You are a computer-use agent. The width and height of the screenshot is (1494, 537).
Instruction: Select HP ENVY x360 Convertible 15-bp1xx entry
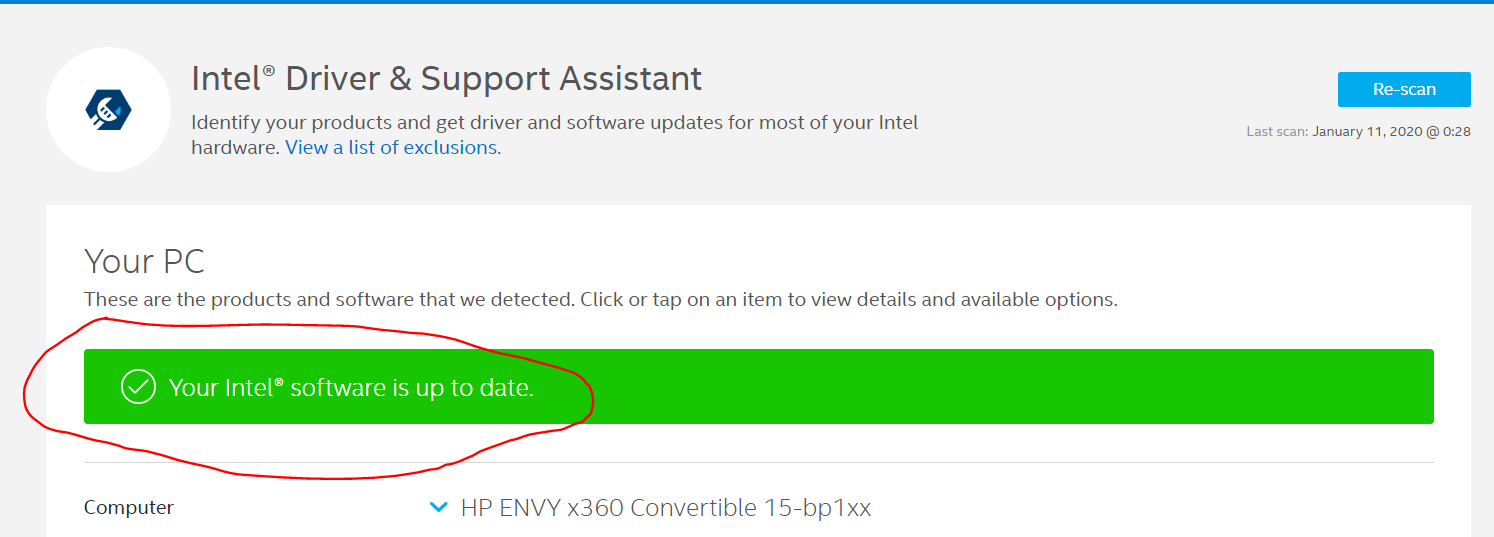click(665, 508)
